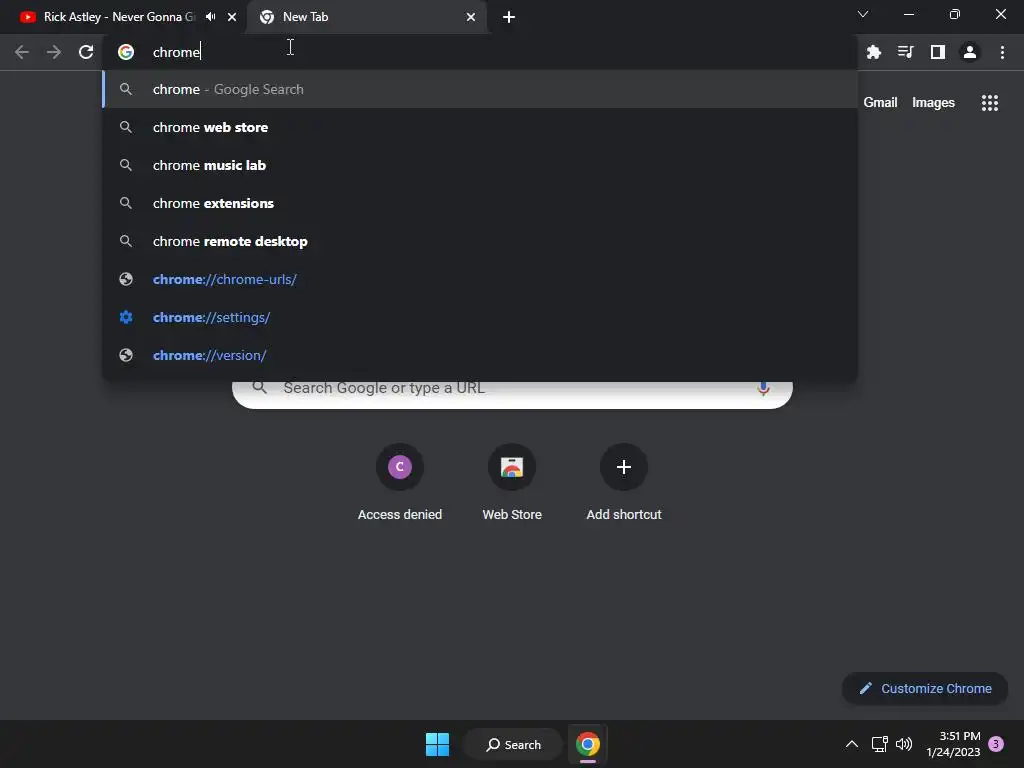1024x768 pixels.
Task: Select the New Tab tab
Action: (x=367, y=17)
